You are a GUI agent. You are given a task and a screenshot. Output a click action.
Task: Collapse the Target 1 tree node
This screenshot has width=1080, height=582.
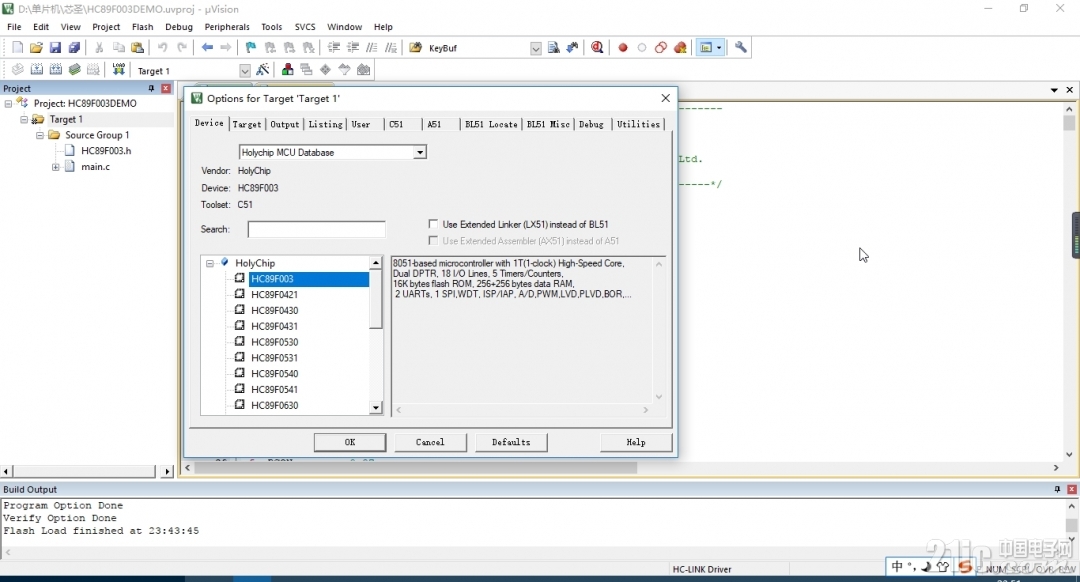point(24,119)
